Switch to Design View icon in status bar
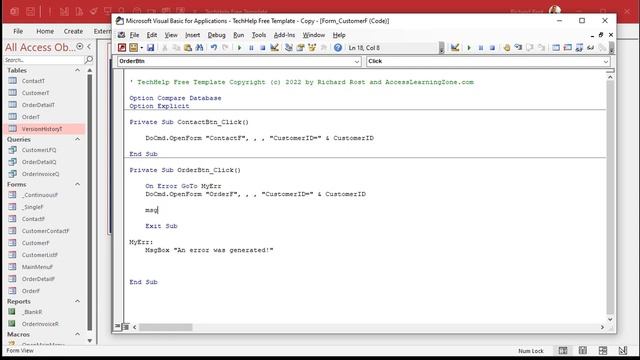640x360 pixels. coord(622,351)
